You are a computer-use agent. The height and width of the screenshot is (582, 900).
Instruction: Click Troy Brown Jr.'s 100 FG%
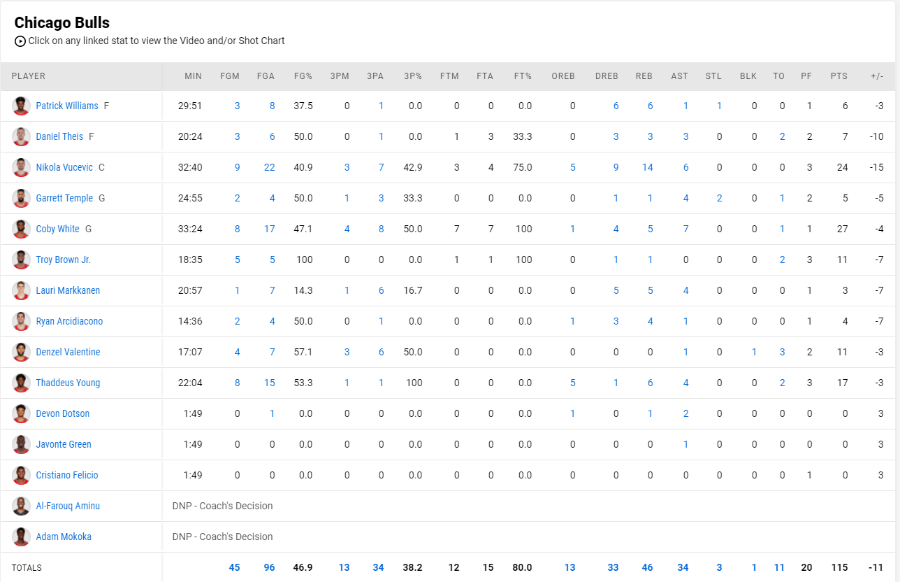click(304, 259)
